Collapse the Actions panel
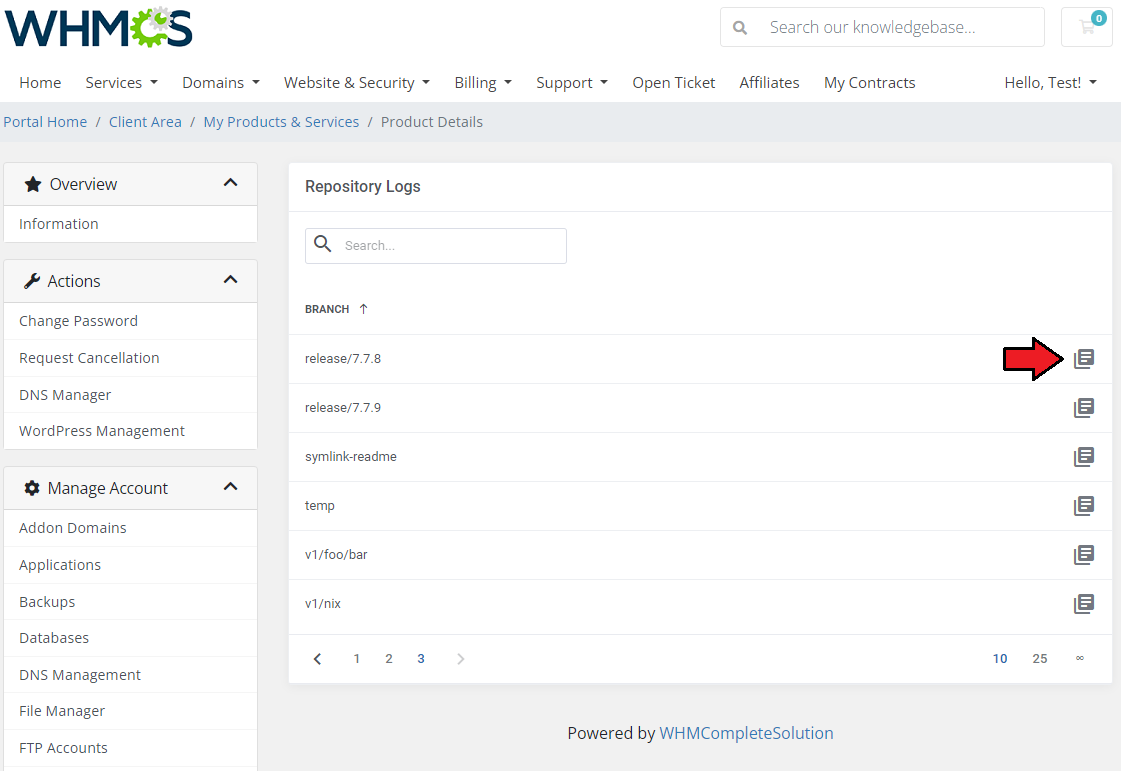This screenshot has height=771, width=1121. (230, 280)
